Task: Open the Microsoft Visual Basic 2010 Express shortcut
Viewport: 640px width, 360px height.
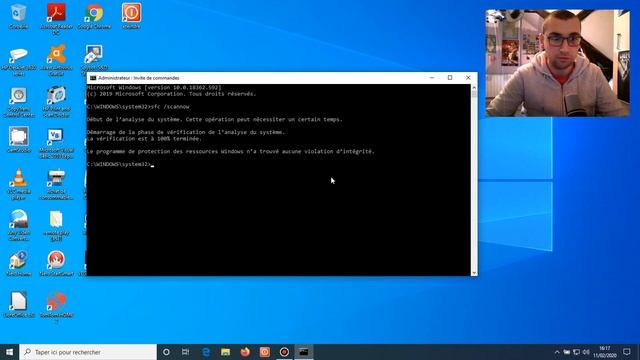Action: tap(56, 143)
